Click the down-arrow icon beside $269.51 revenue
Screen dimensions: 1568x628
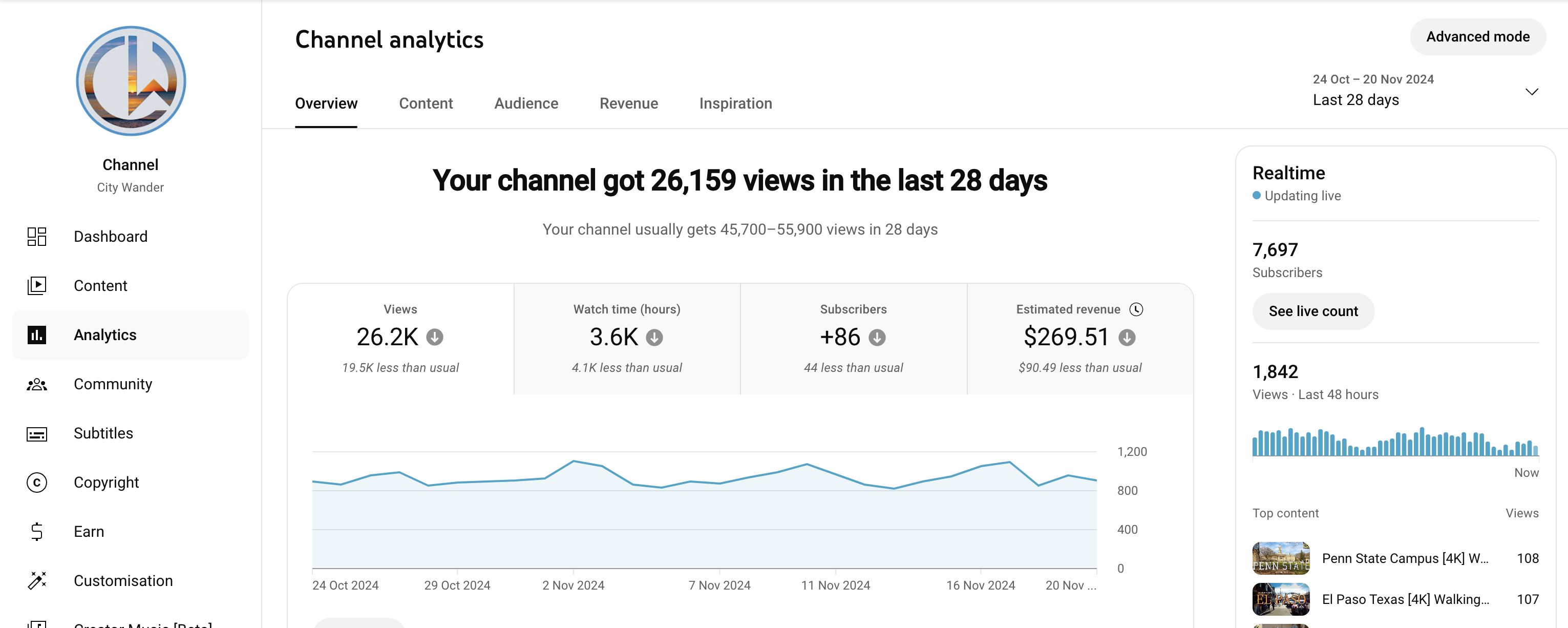coord(1127,338)
